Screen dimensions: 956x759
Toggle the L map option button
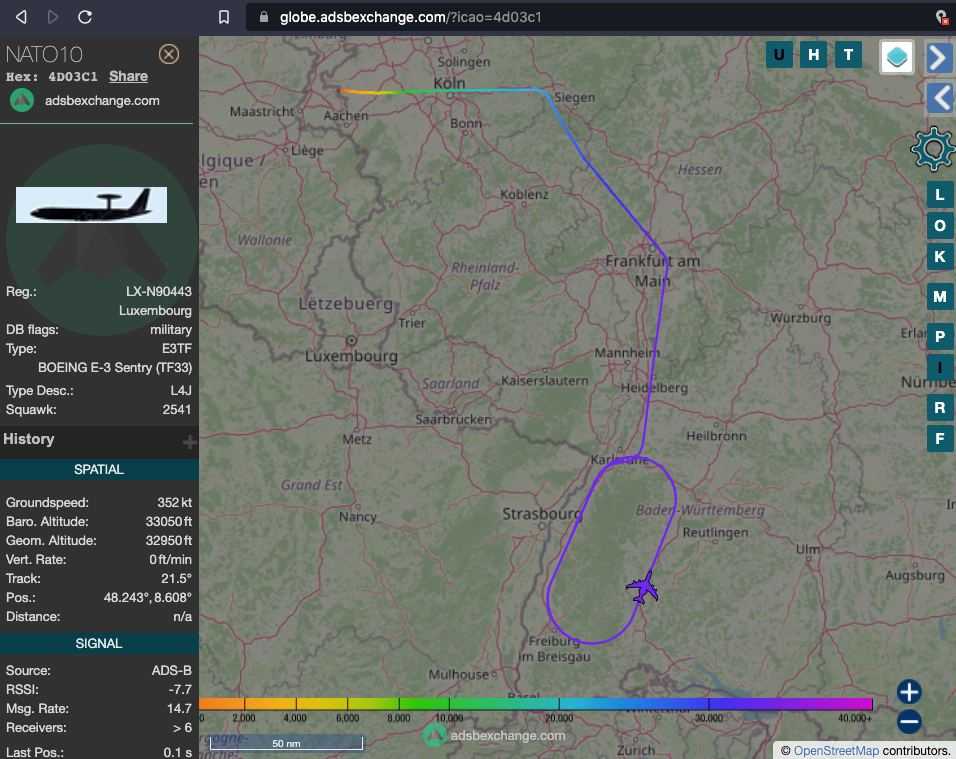click(940, 195)
